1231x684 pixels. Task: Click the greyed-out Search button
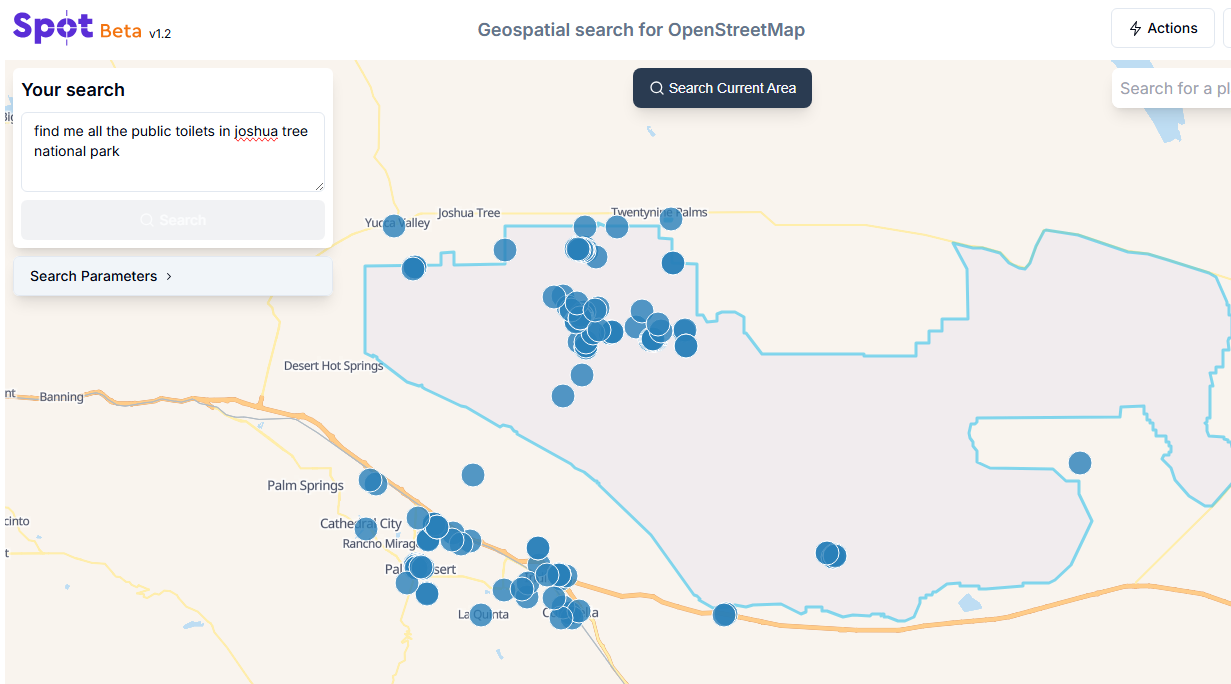[x=172, y=220]
